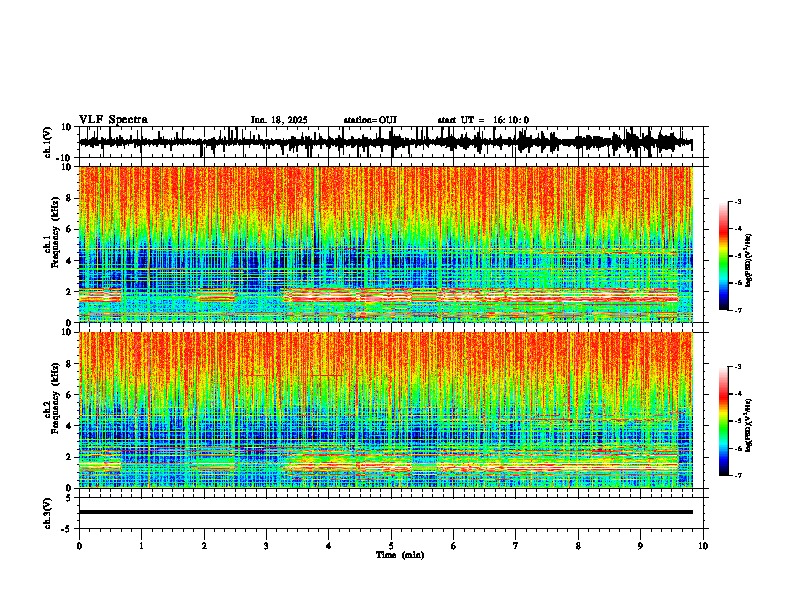Click time axis tick label "0"
The height and width of the screenshot is (612, 792).
click(79, 546)
